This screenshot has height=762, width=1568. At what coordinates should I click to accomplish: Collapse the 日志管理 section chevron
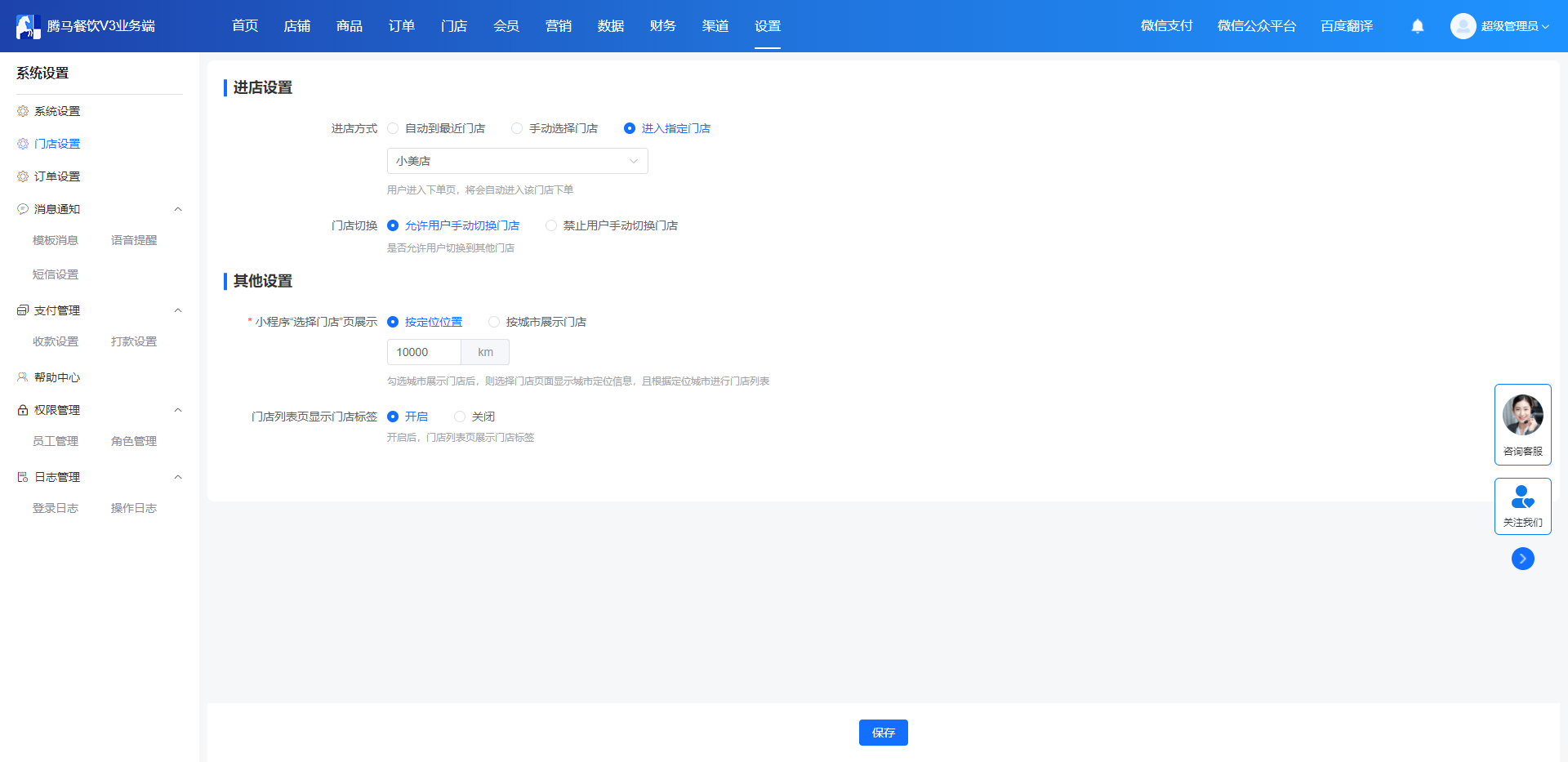tap(178, 477)
